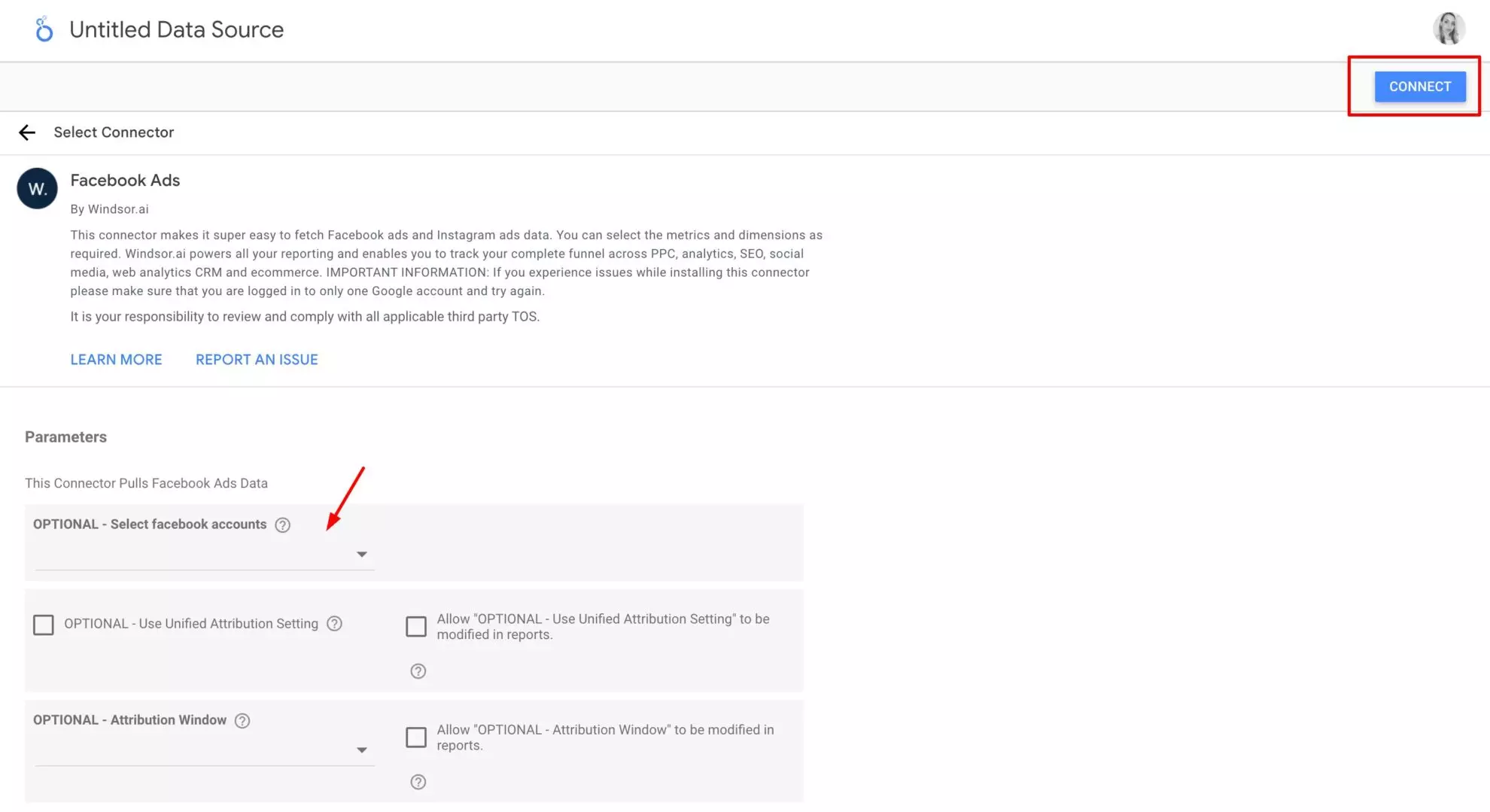Click the Windsor.ai connector logo

(36, 188)
